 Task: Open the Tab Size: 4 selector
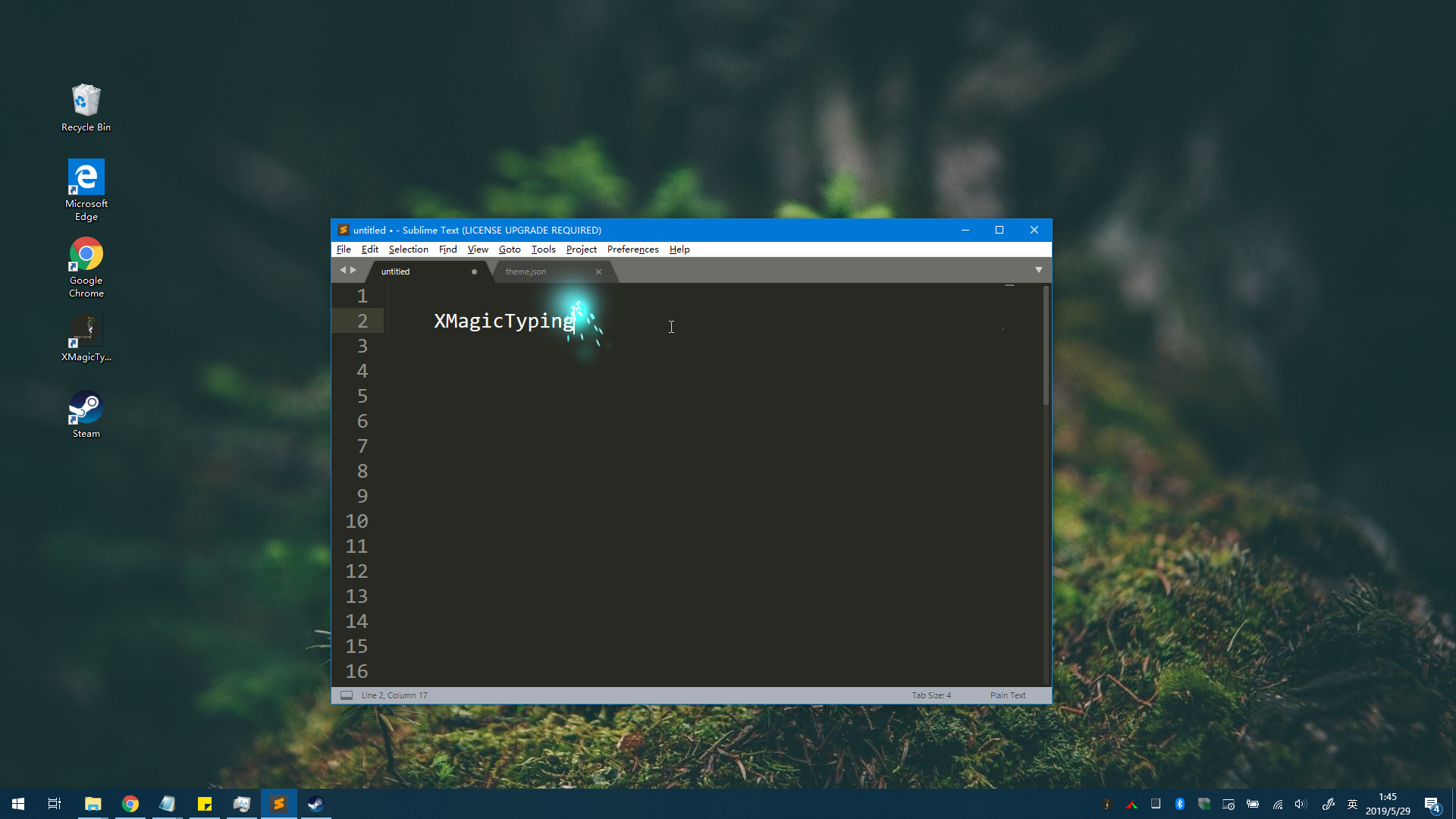(x=931, y=695)
